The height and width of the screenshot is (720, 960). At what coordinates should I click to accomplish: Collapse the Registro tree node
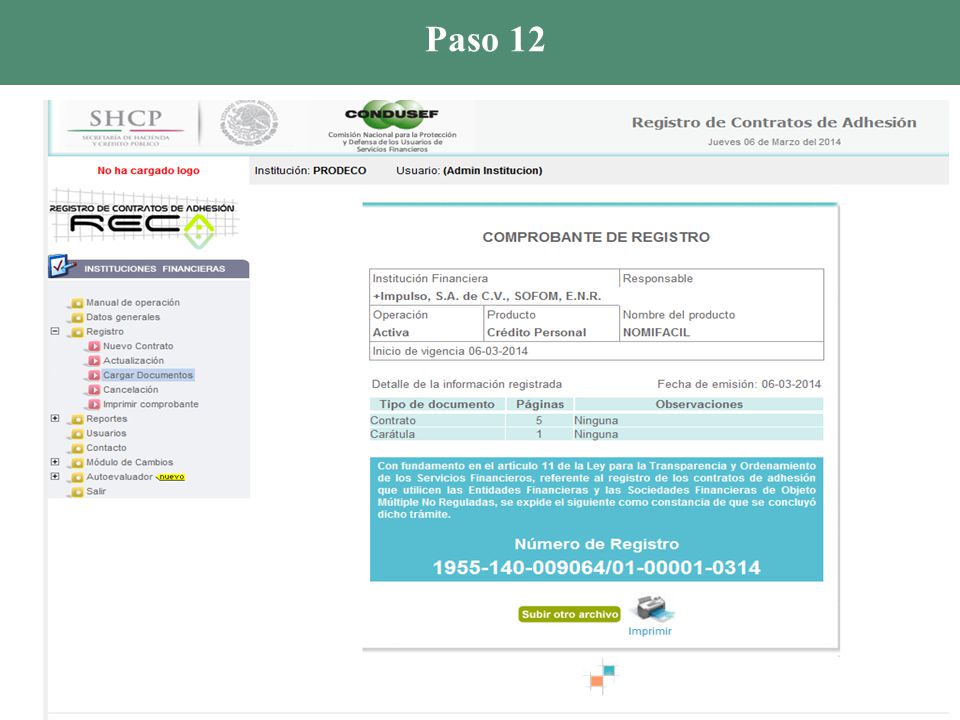click(x=55, y=331)
